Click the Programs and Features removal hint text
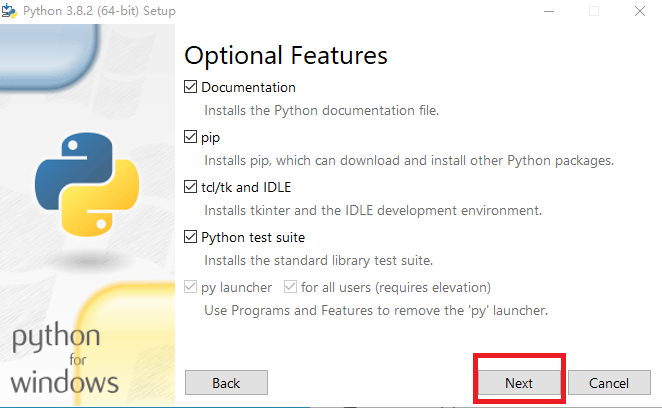Image resolution: width=662 pixels, height=408 pixels. (376, 311)
